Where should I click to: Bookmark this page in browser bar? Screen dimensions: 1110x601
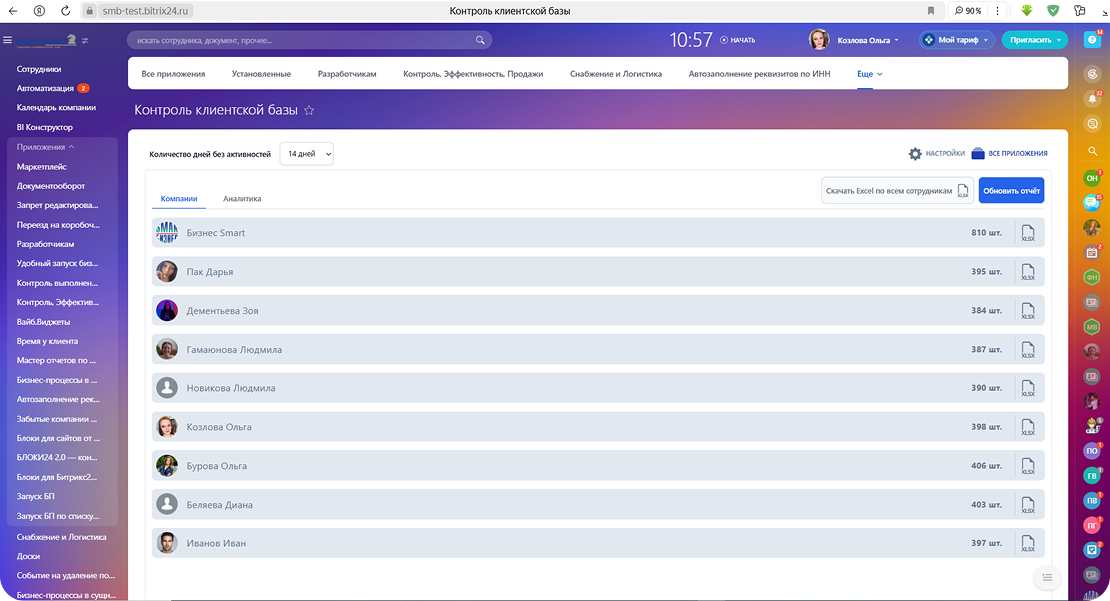point(931,11)
